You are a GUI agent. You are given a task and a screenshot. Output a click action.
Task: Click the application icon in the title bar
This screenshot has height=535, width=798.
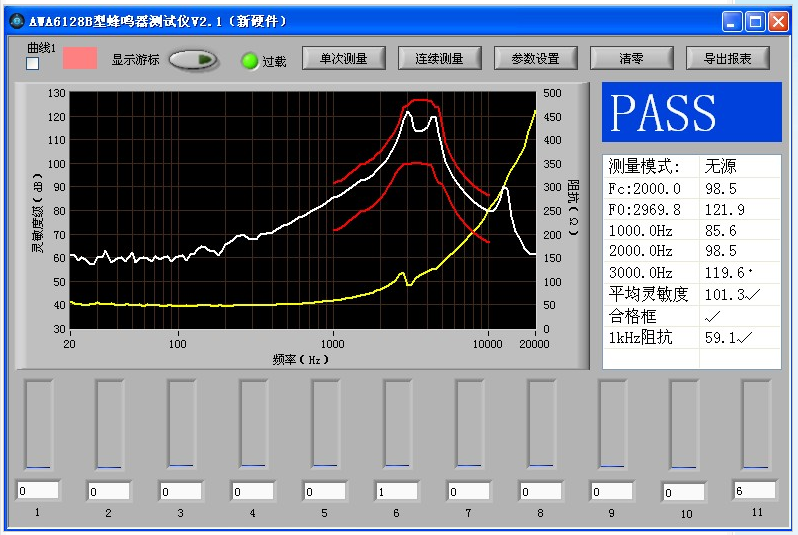click(13, 20)
